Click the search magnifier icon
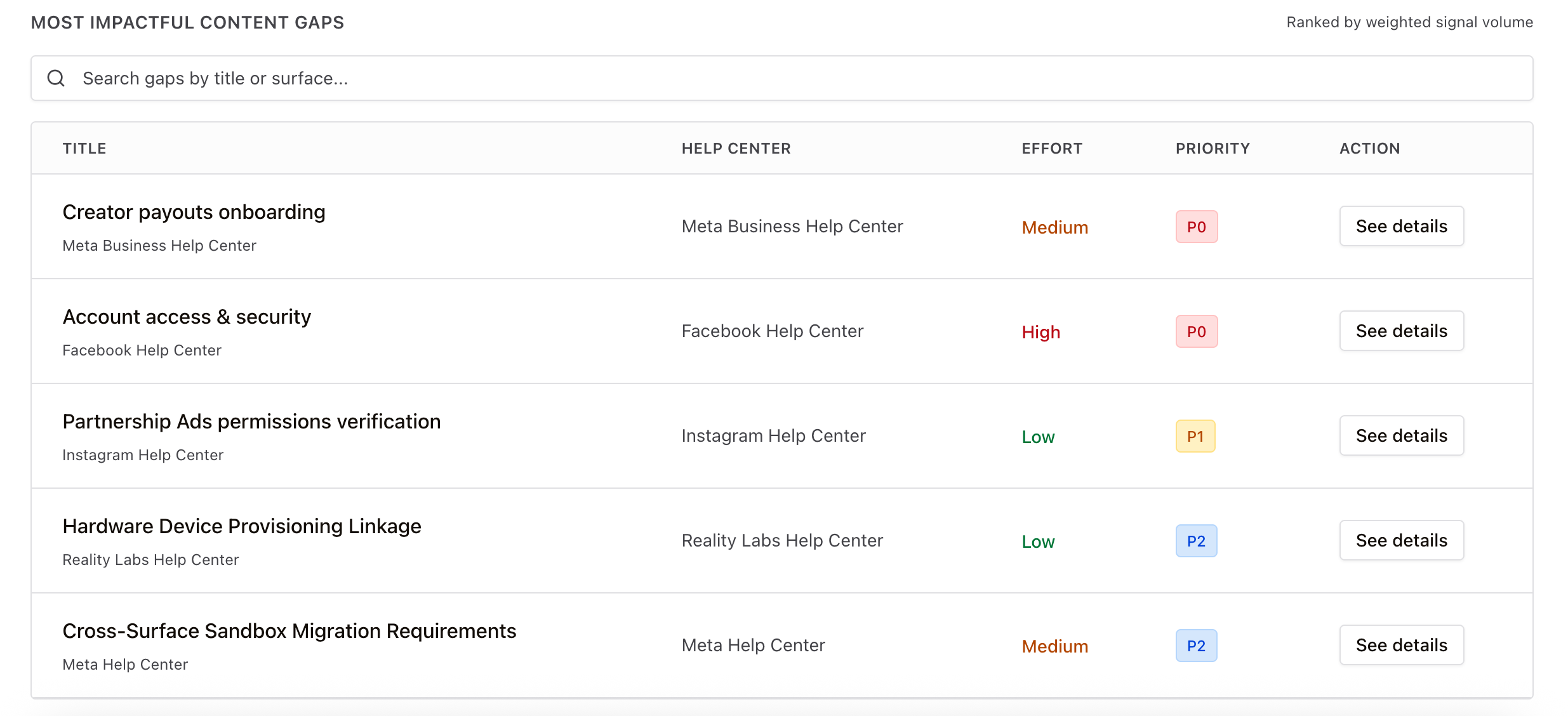The width and height of the screenshot is (1568, 716). [56, 78]
